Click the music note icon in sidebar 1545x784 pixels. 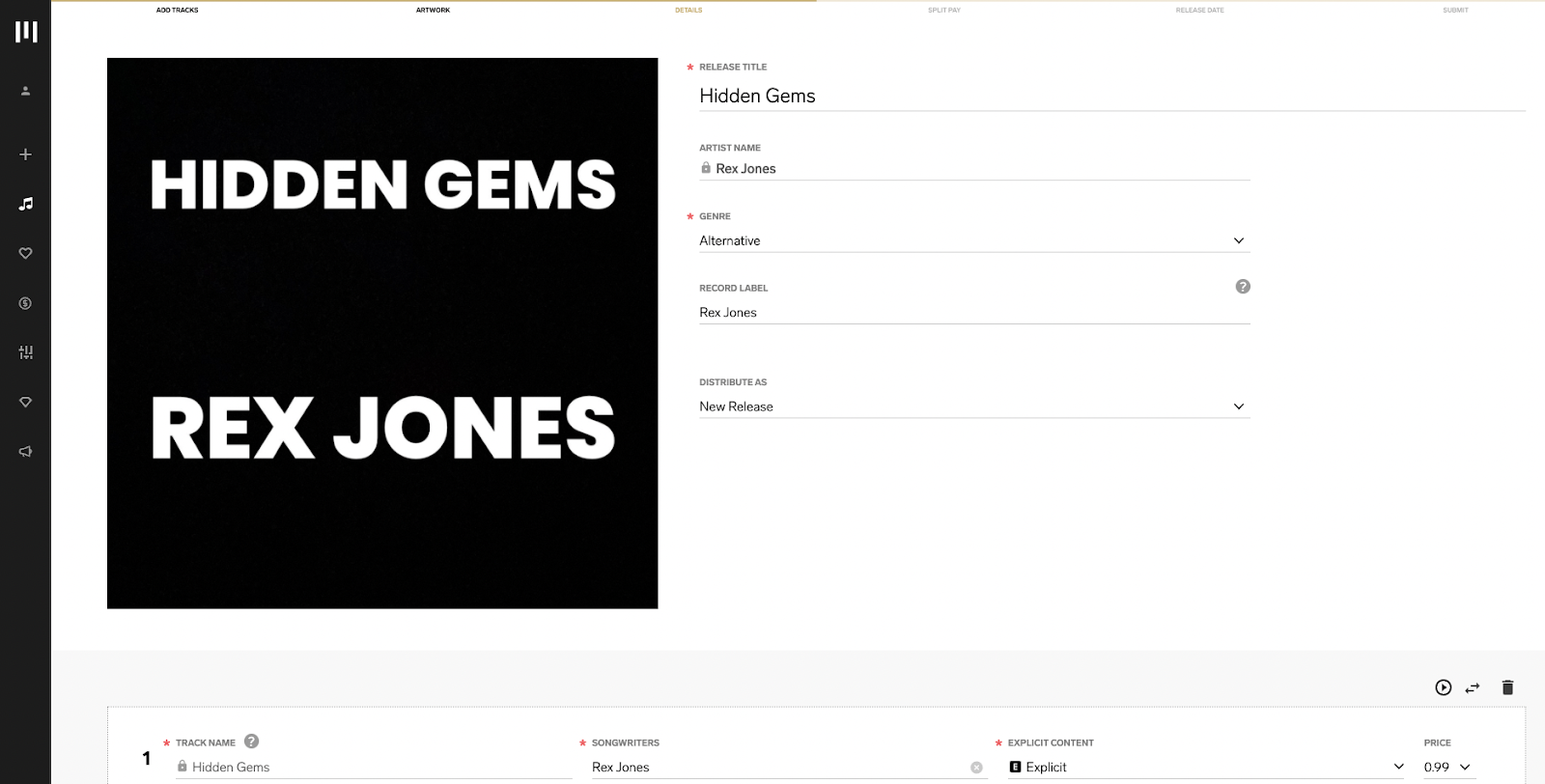[26, 204]
